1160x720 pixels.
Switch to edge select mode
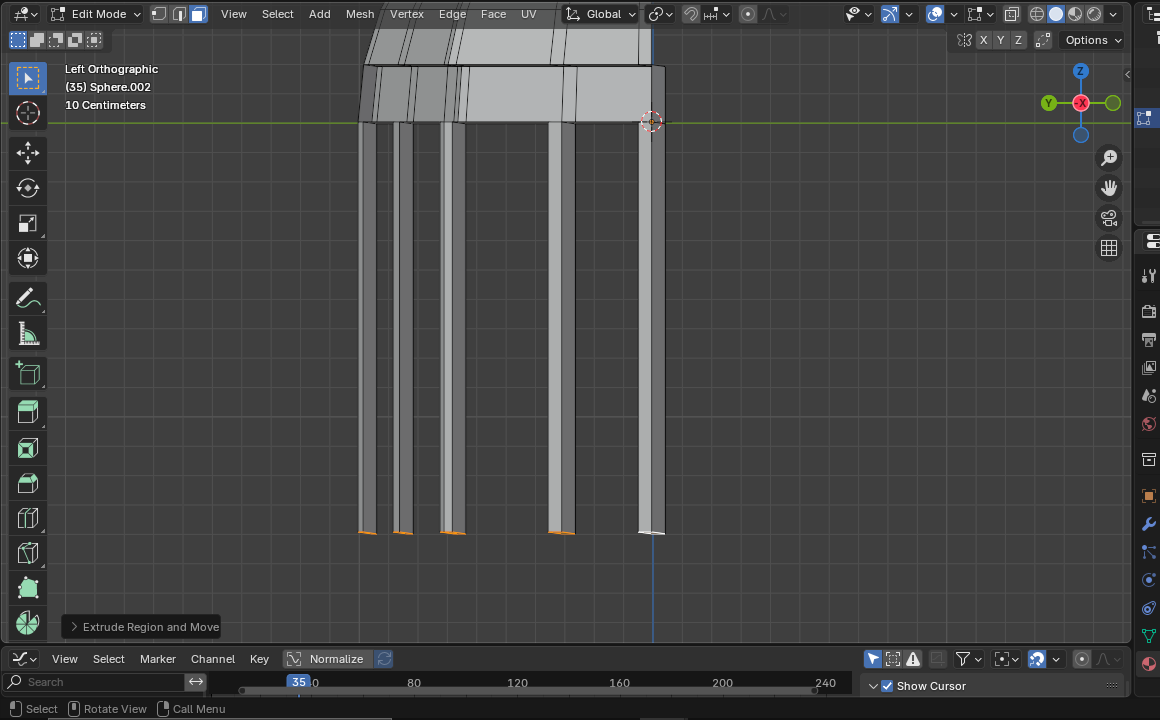coord(179,14)
